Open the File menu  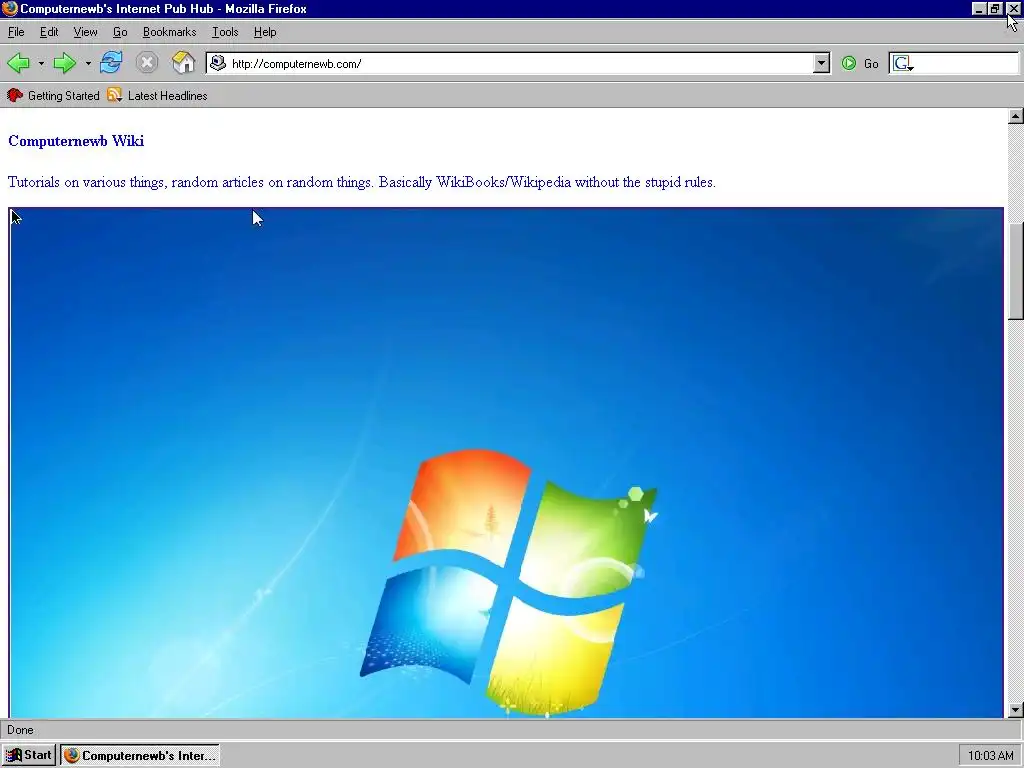click(16, 32)
